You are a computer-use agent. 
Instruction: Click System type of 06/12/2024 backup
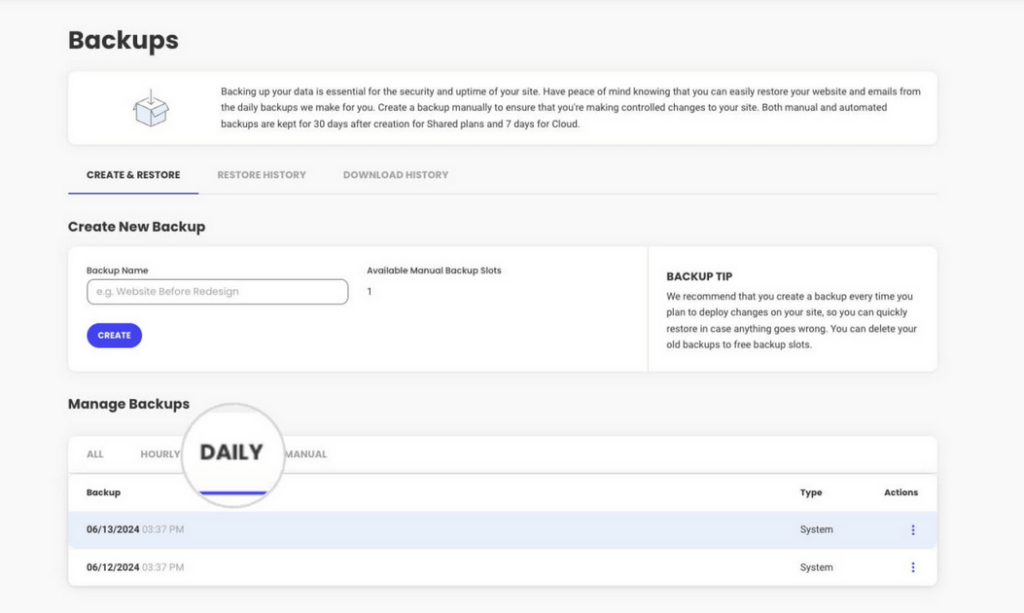click(x=816, y=567)
